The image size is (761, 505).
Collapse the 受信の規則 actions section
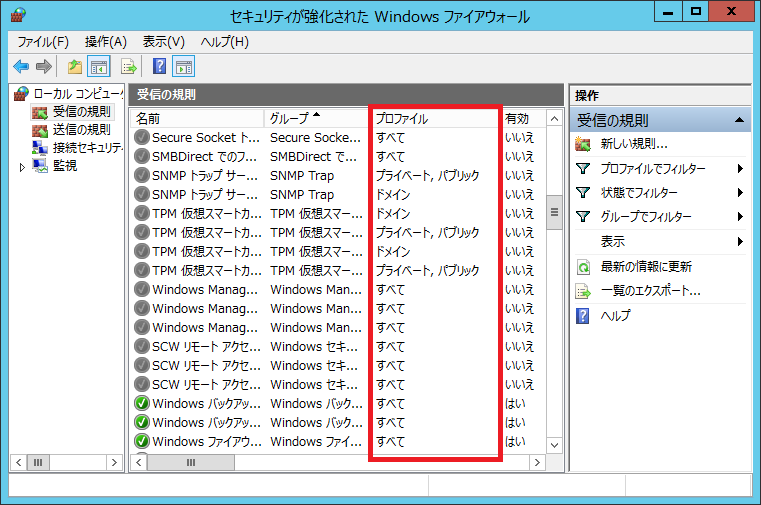point(739,120)
